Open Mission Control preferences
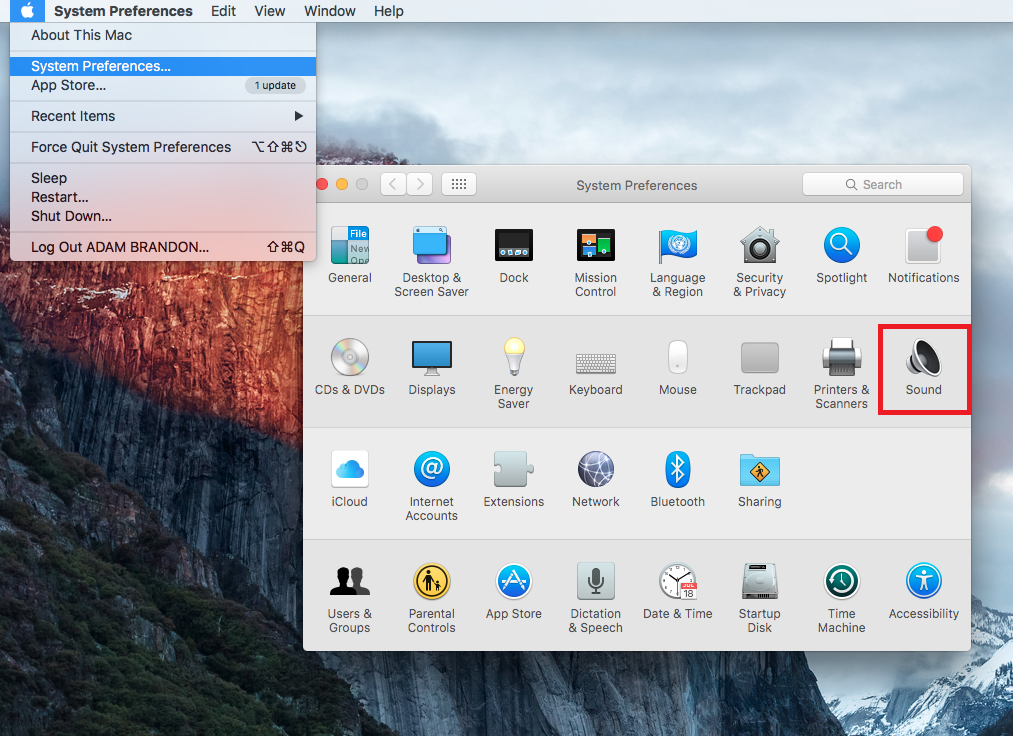 click(x=596, y=262)
